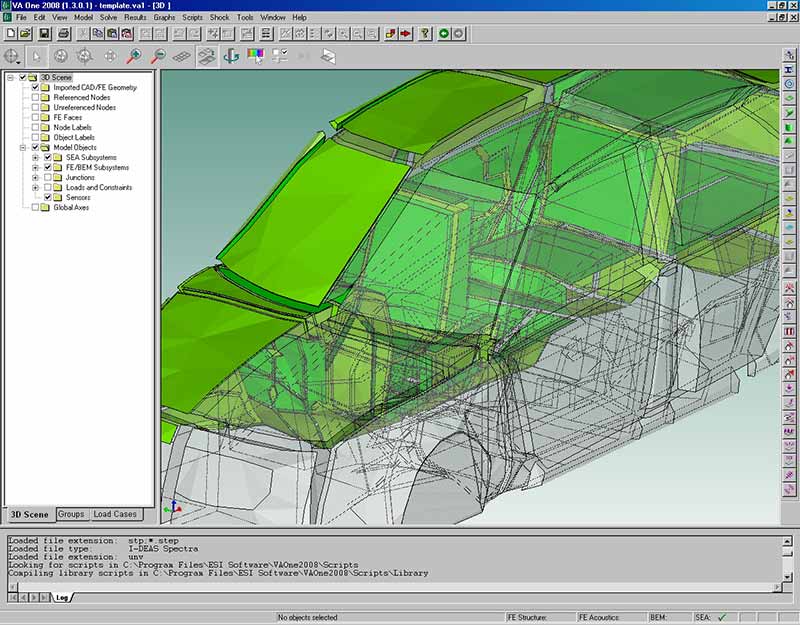The width and height of the screenshot is (800, 625).
Task: Select the Global Axes tree label
Action: pos(71,207)
